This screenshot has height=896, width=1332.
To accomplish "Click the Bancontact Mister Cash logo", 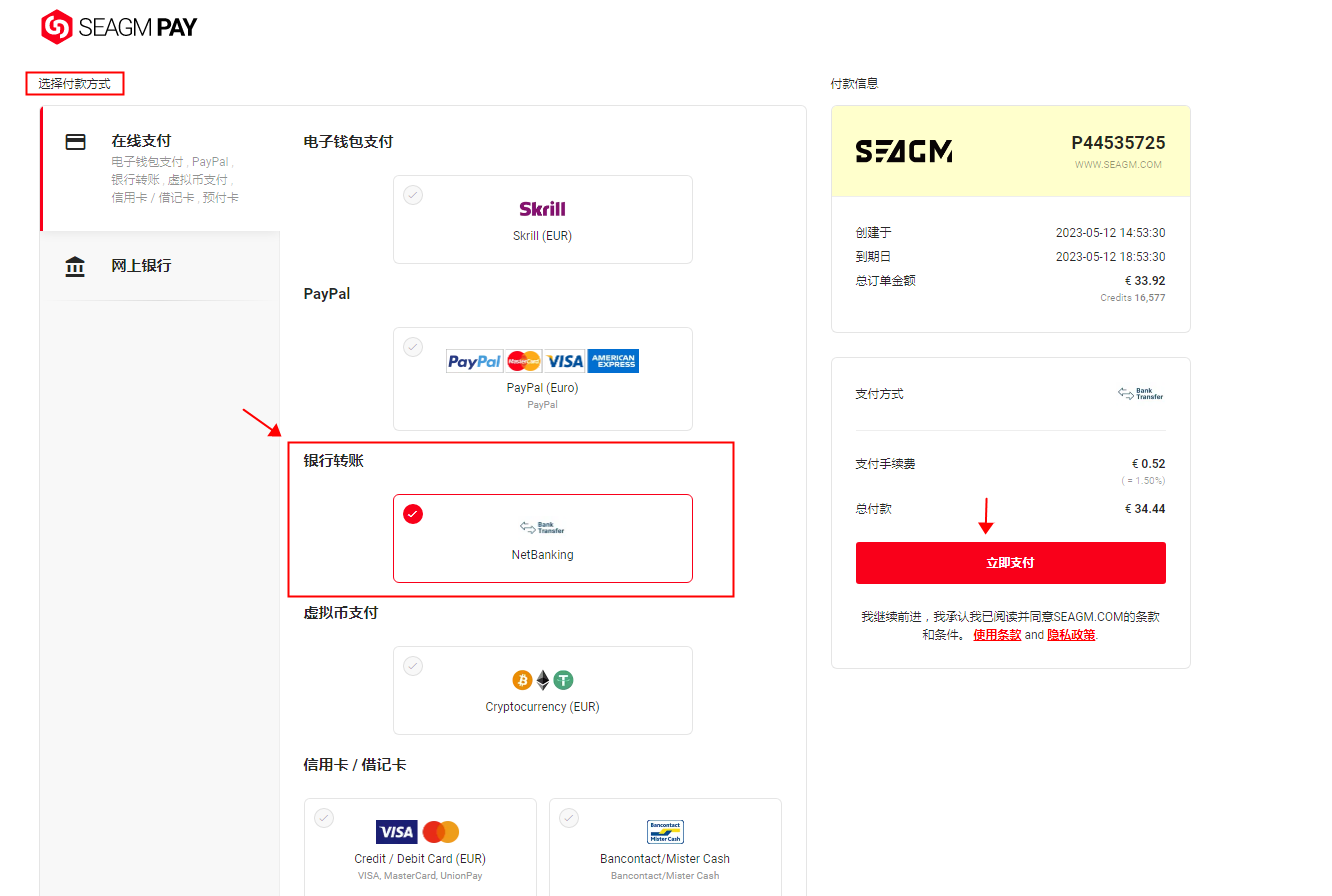I will 665,832.
